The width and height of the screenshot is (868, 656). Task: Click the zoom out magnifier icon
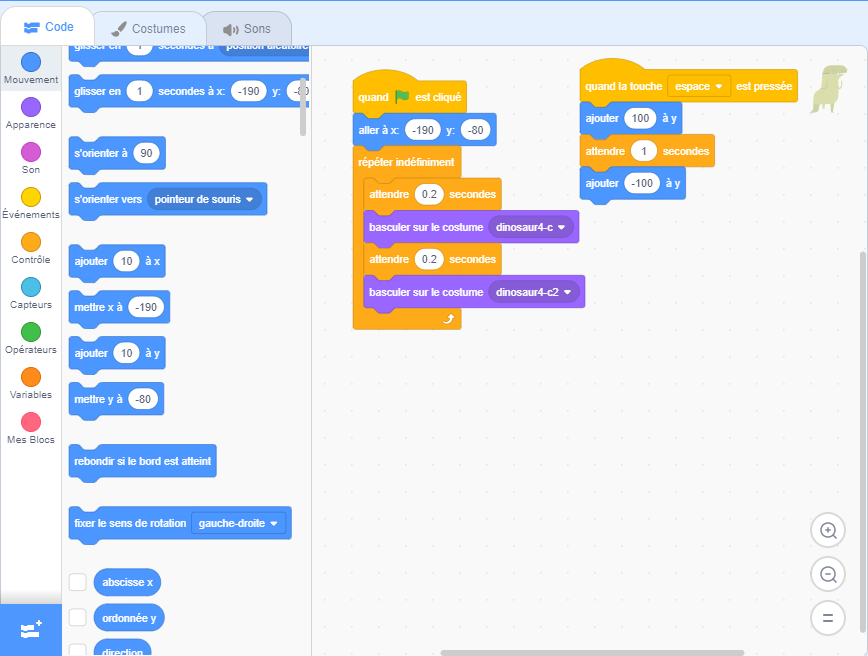click(827, 574)
